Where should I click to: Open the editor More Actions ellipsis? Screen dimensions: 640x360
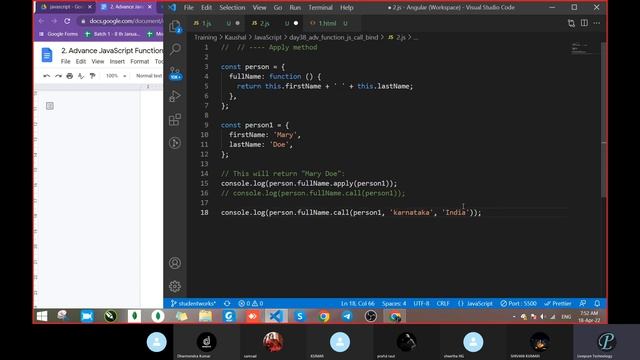(x=597, y=23)
